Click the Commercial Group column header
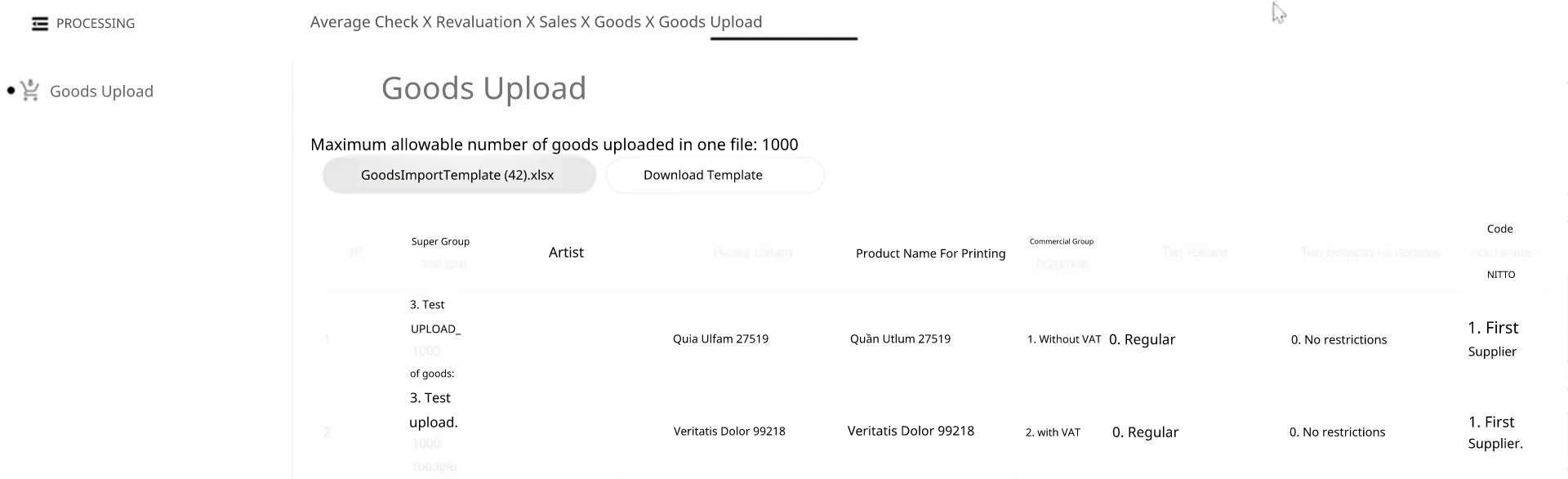This screenshot has width=1568, height=479. click(1061, 242)
